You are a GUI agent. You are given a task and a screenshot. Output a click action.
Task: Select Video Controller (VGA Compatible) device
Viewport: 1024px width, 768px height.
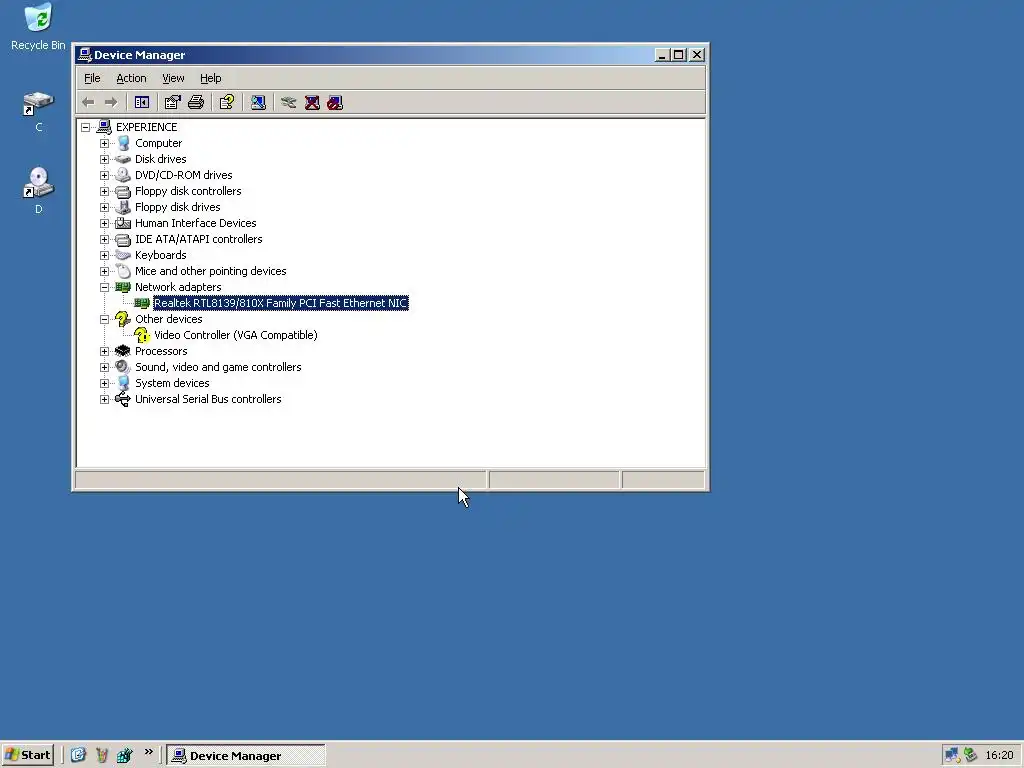(236, 335)
